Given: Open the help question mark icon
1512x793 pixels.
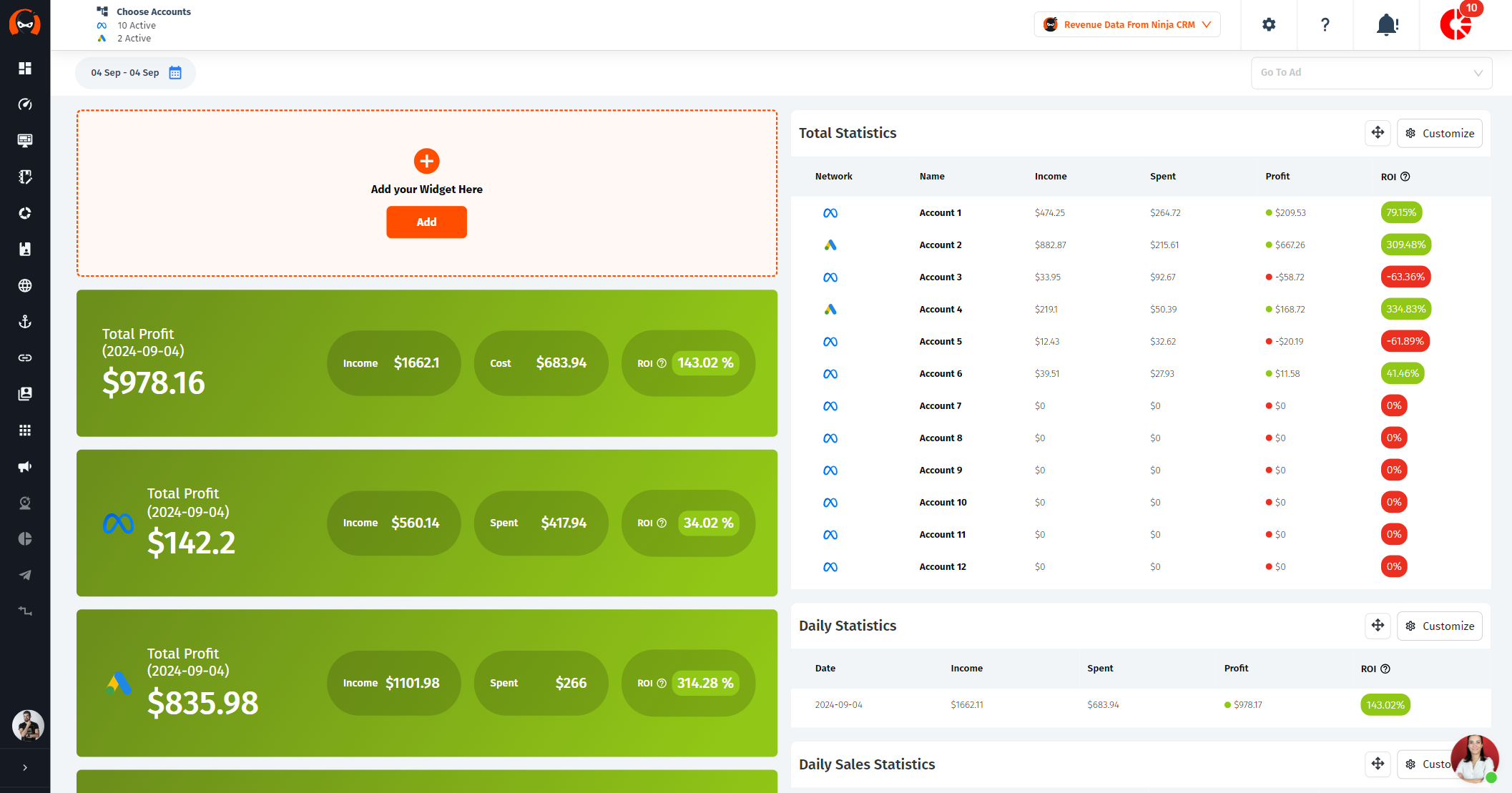Looking at the screenshot, I should pyautogui.click(x=1325, y=25).
